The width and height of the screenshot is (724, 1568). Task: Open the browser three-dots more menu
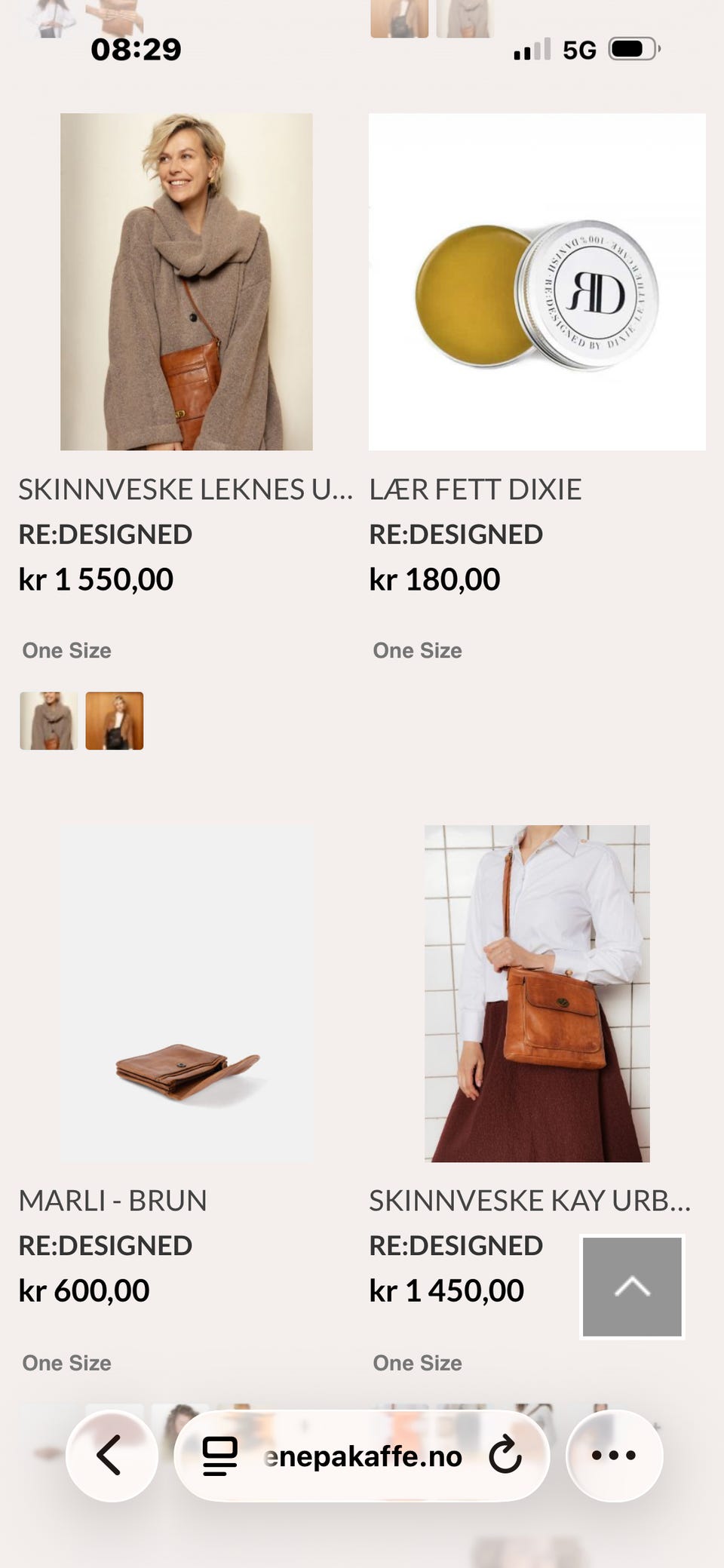coord(614,1455)
